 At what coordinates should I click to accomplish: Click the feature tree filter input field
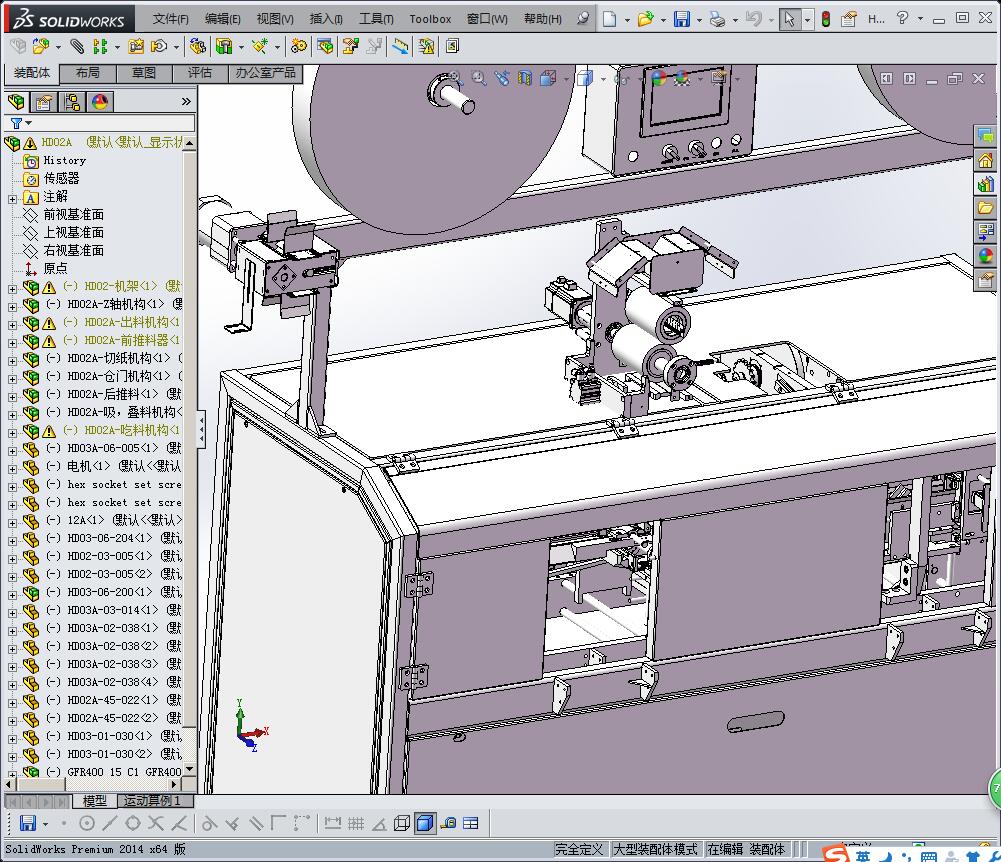pos(110,123)
